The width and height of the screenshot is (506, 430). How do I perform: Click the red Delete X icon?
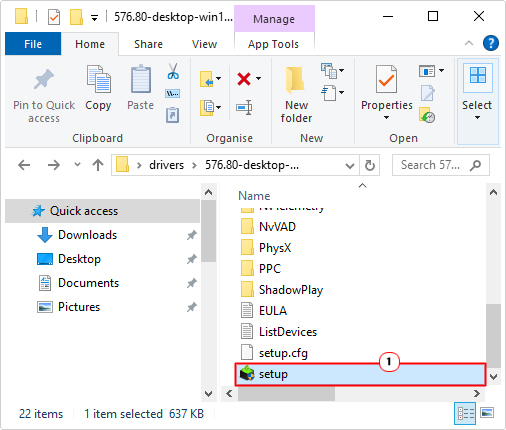click(244, 79)
